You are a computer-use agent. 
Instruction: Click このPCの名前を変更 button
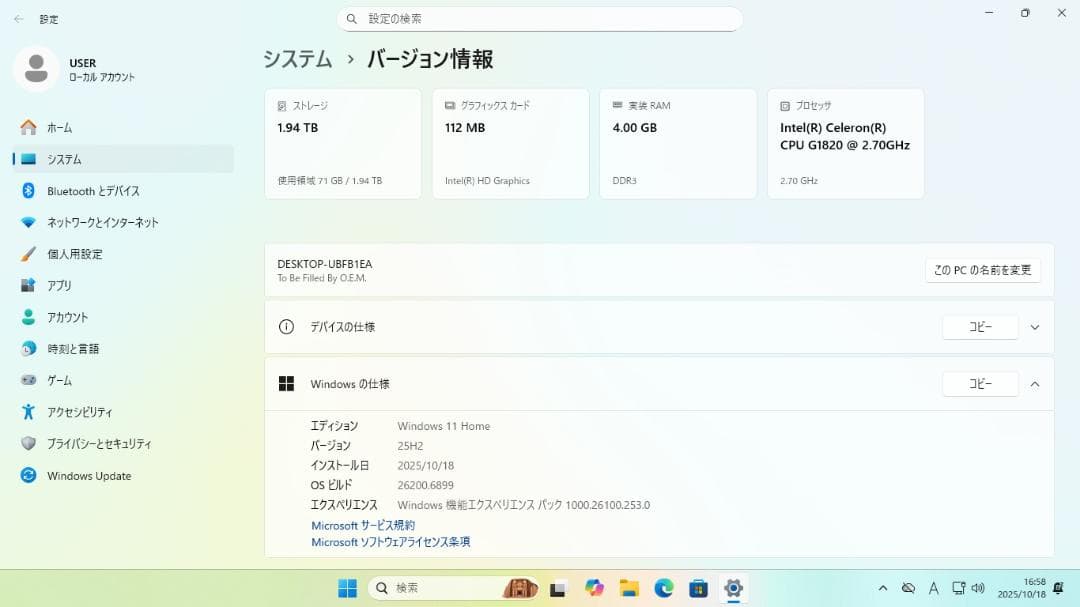point(983,270)
